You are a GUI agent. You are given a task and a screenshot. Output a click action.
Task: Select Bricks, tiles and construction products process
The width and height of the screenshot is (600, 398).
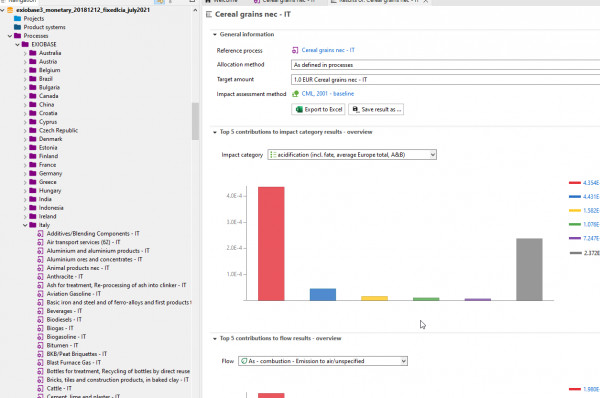tap(117, 380)
